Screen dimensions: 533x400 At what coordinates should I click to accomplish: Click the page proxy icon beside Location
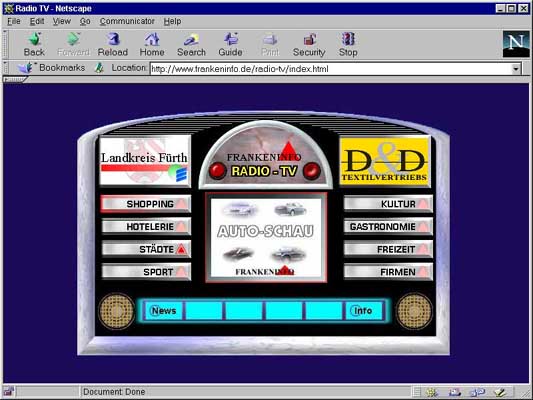point(99,68)
